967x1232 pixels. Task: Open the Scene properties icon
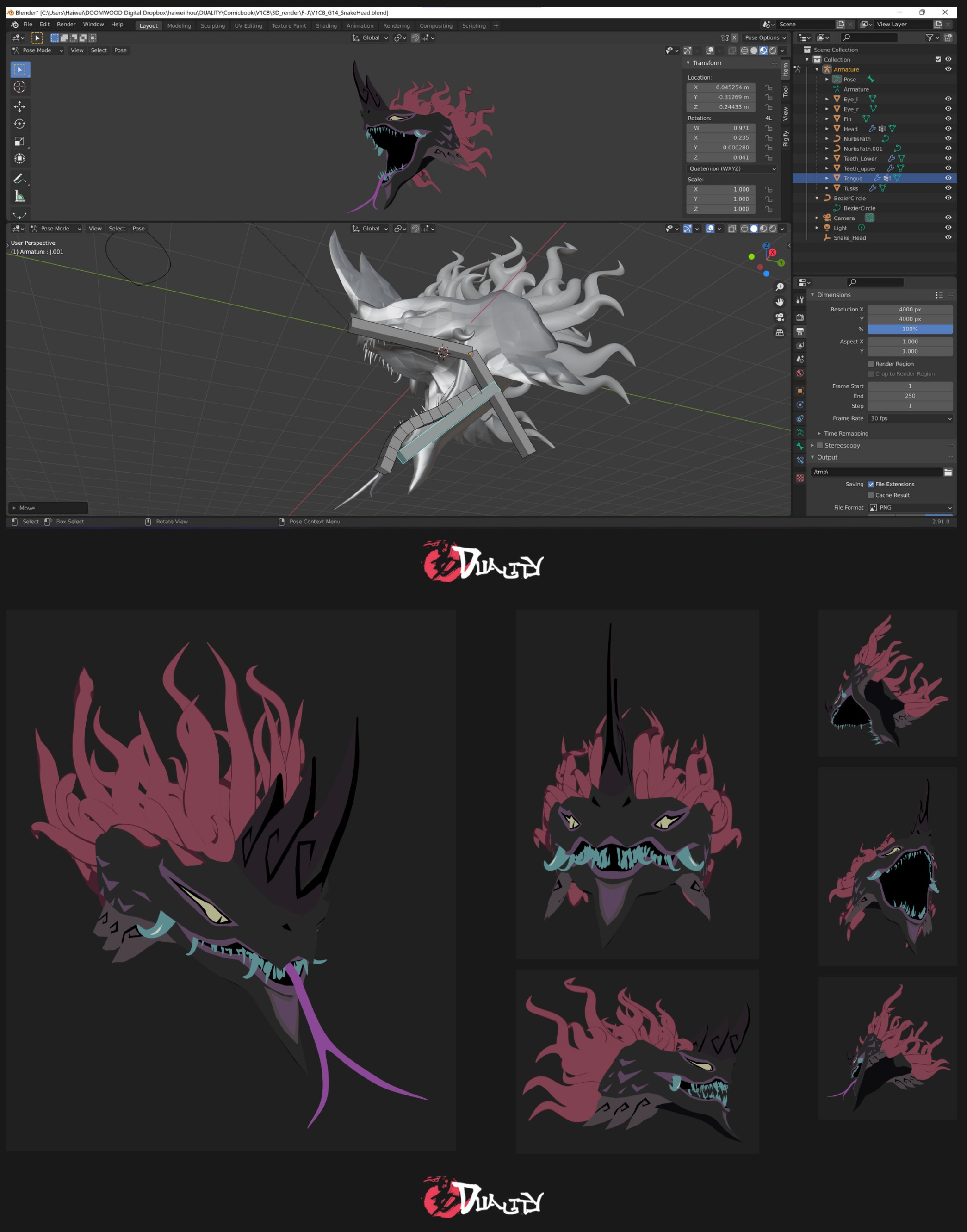pyautogui.click(x=800, y=359)
